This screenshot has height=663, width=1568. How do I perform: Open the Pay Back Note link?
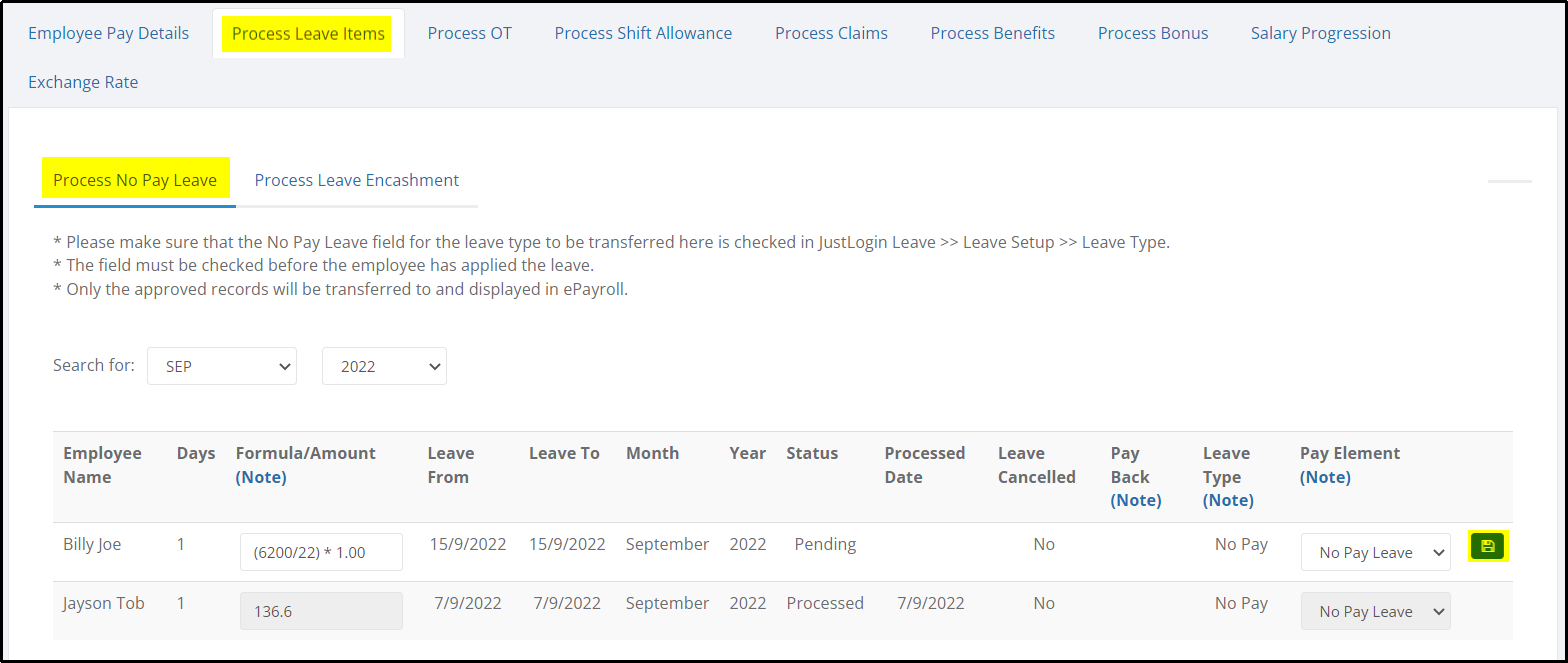[1136, 500]
